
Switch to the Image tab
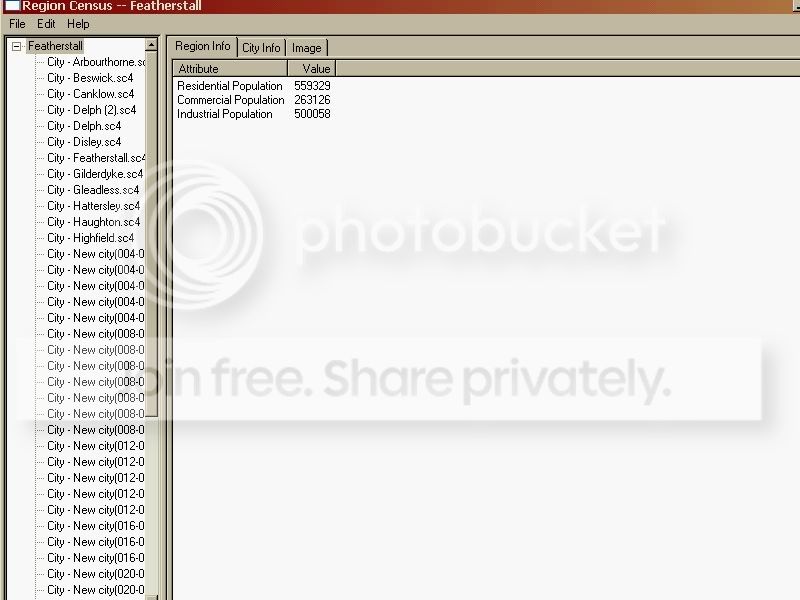coord(306,48)
